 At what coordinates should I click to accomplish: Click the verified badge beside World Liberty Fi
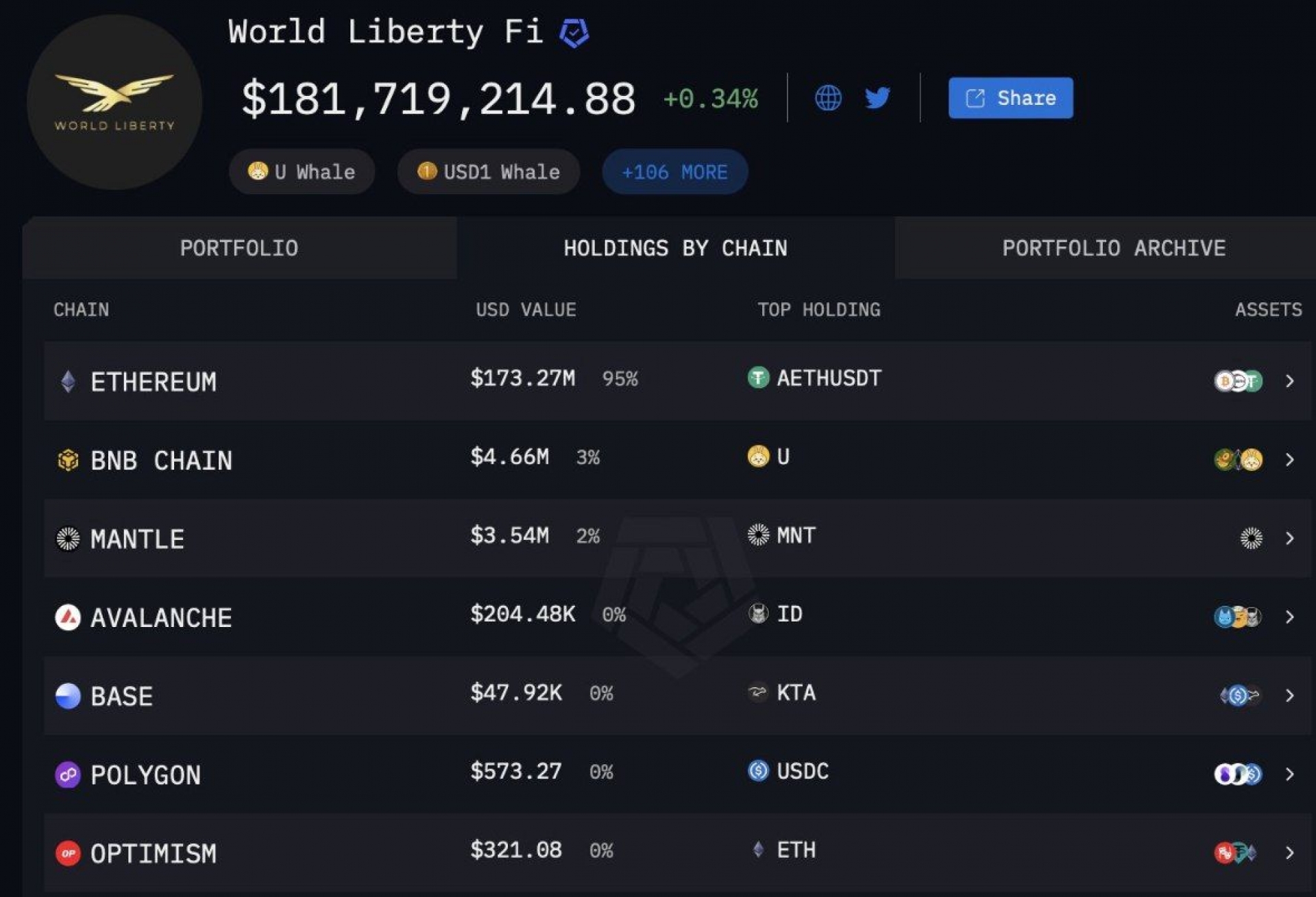574,33
